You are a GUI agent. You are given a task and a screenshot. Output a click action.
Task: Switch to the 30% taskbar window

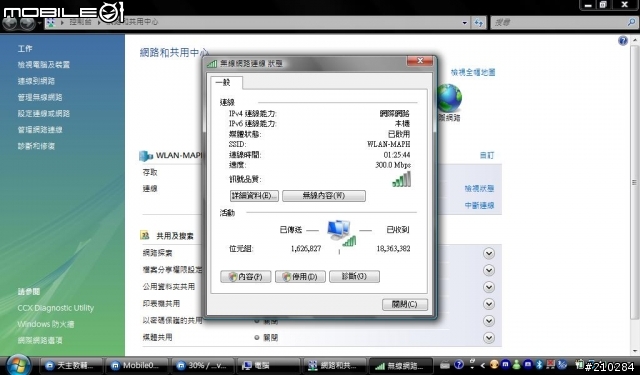pyautogui.click(x=203, y=366)
